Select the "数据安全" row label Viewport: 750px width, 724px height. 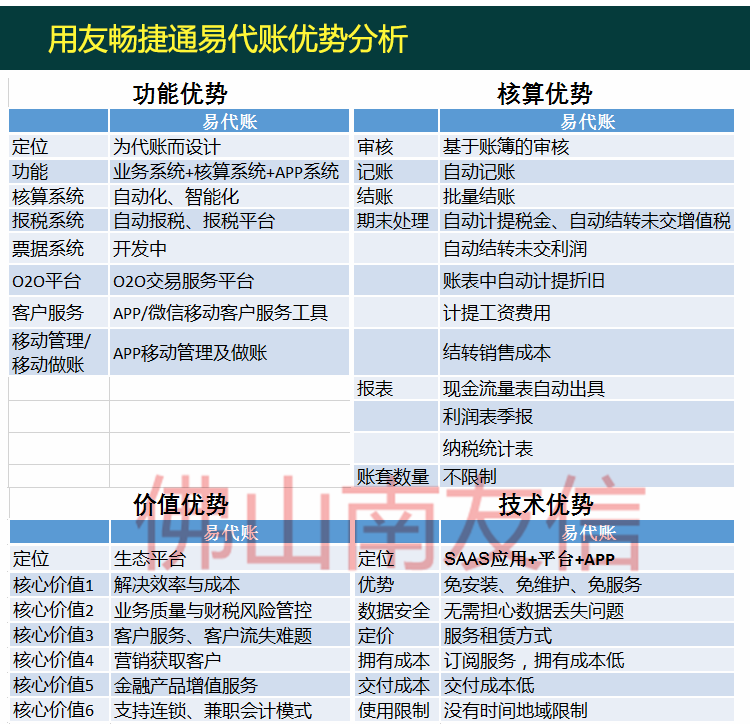[397, 610]
